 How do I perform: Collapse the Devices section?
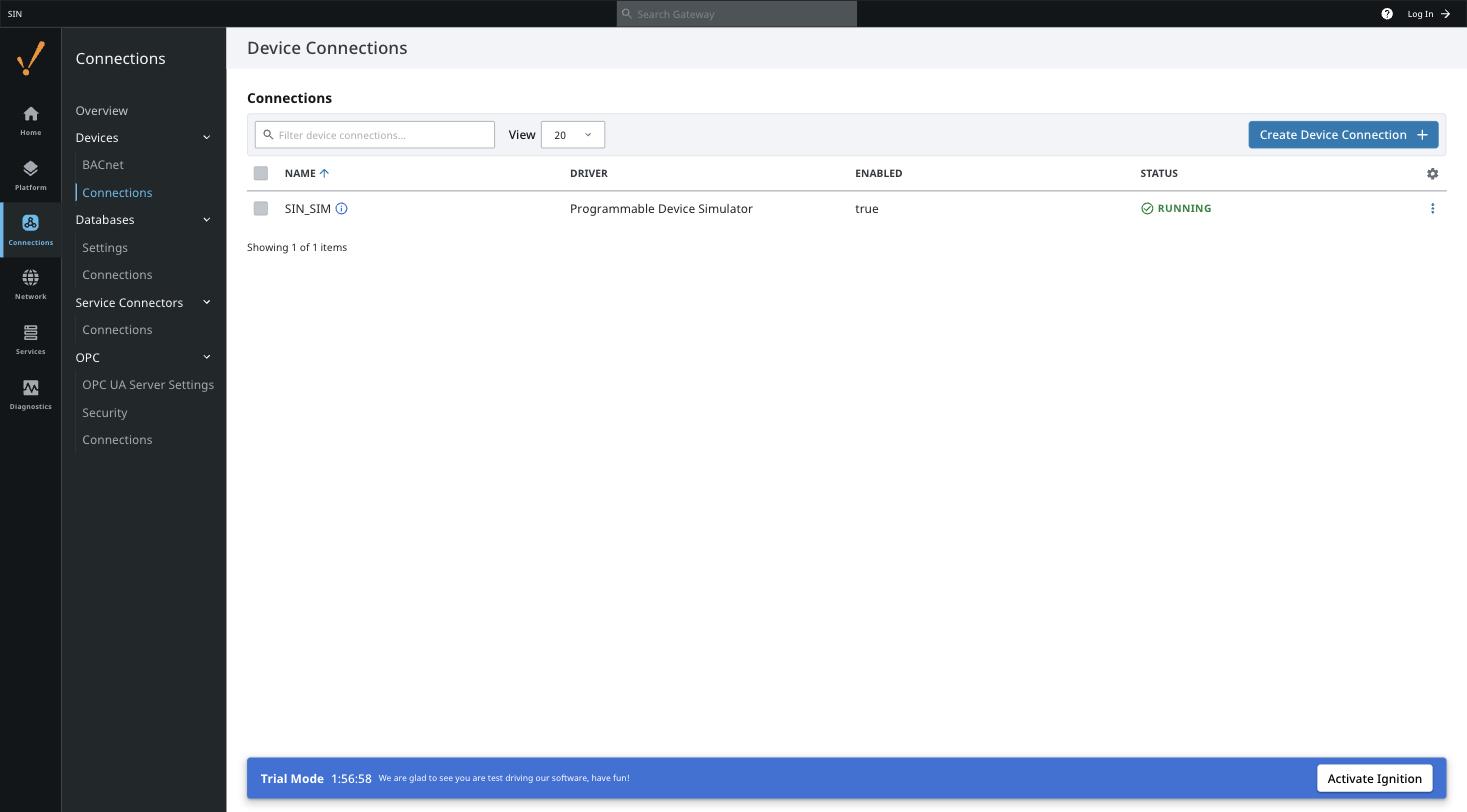pyautogui.click(x=207, y=138)
